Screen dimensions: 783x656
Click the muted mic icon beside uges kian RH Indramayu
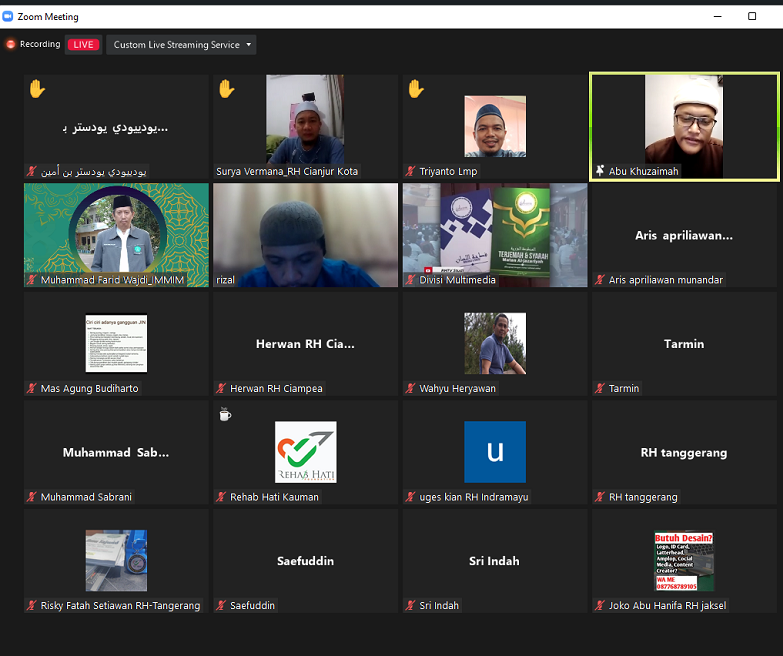coord(410,497)
